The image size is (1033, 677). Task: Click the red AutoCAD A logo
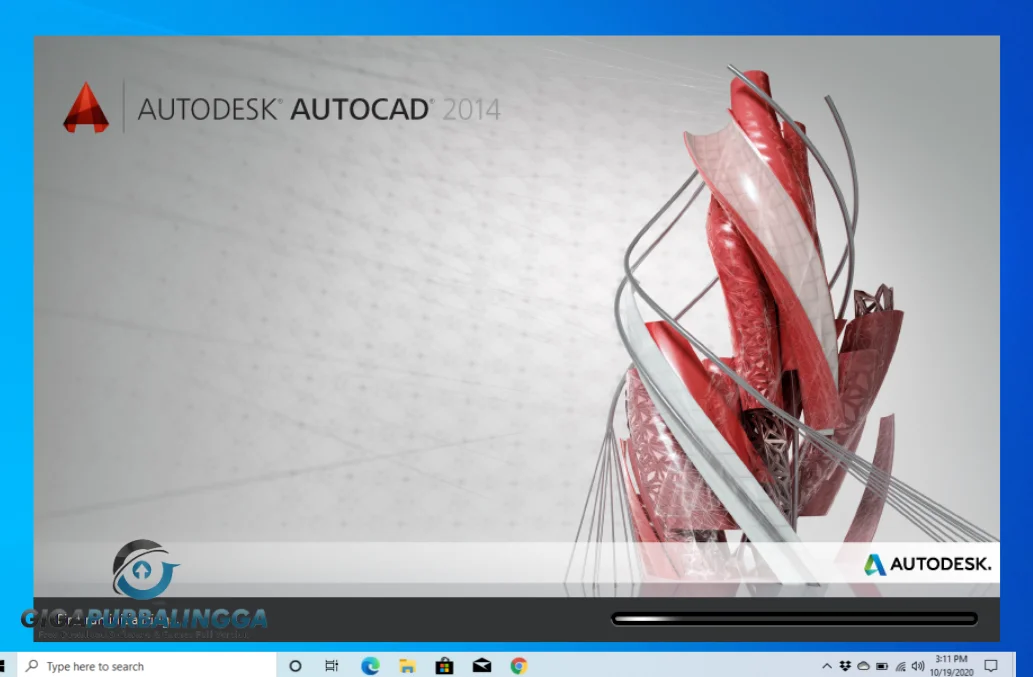tap(86, 107)
